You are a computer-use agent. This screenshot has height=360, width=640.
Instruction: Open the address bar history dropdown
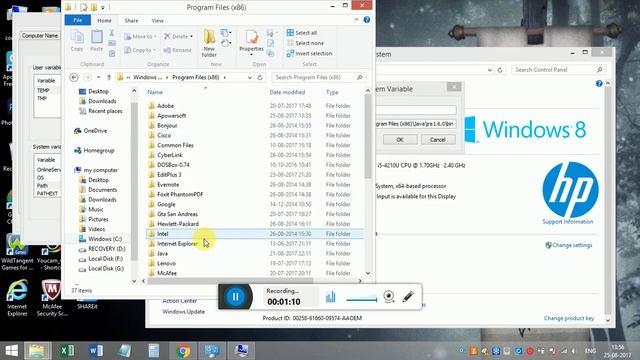click(x=249, y=77)
